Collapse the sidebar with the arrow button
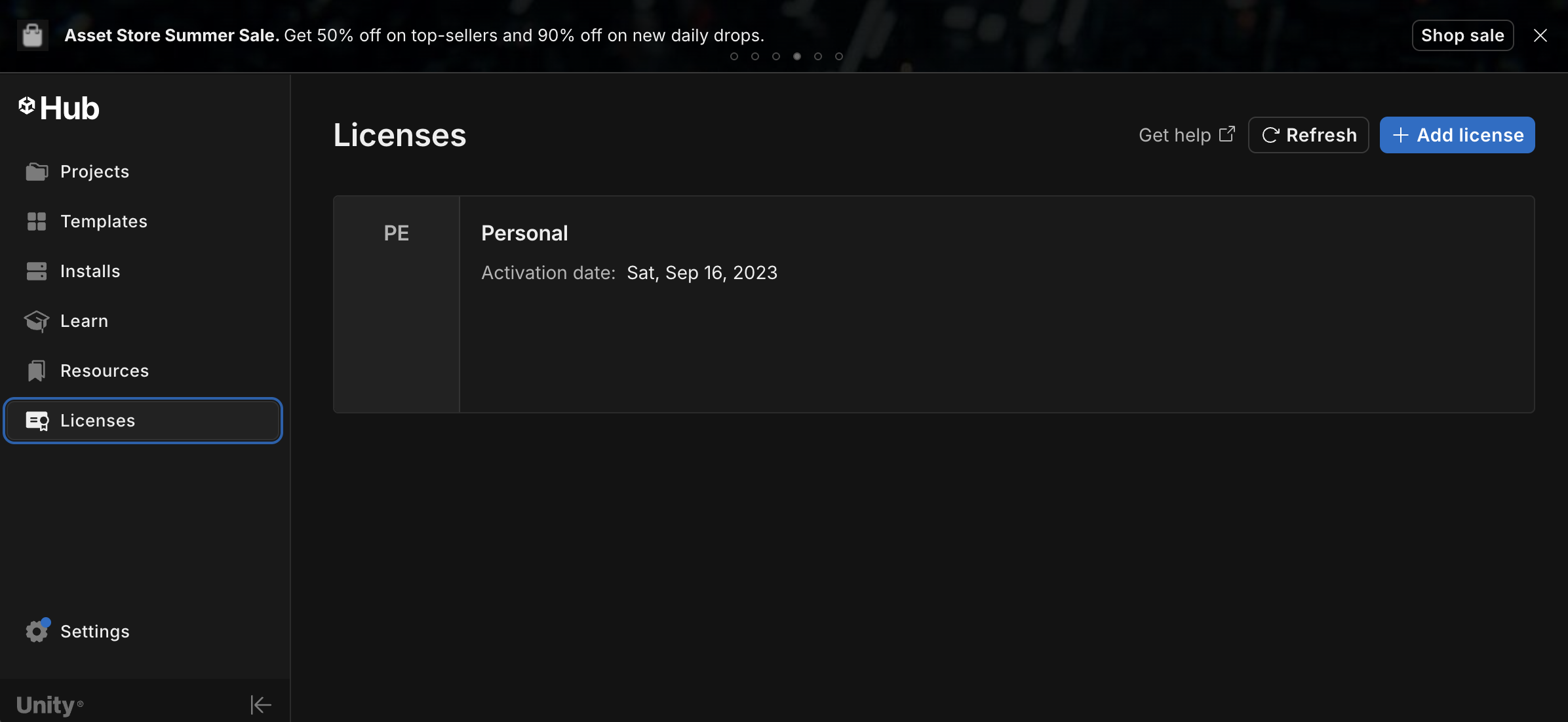The width and height of the screenshot is (1568, 722). click(261, 705)
